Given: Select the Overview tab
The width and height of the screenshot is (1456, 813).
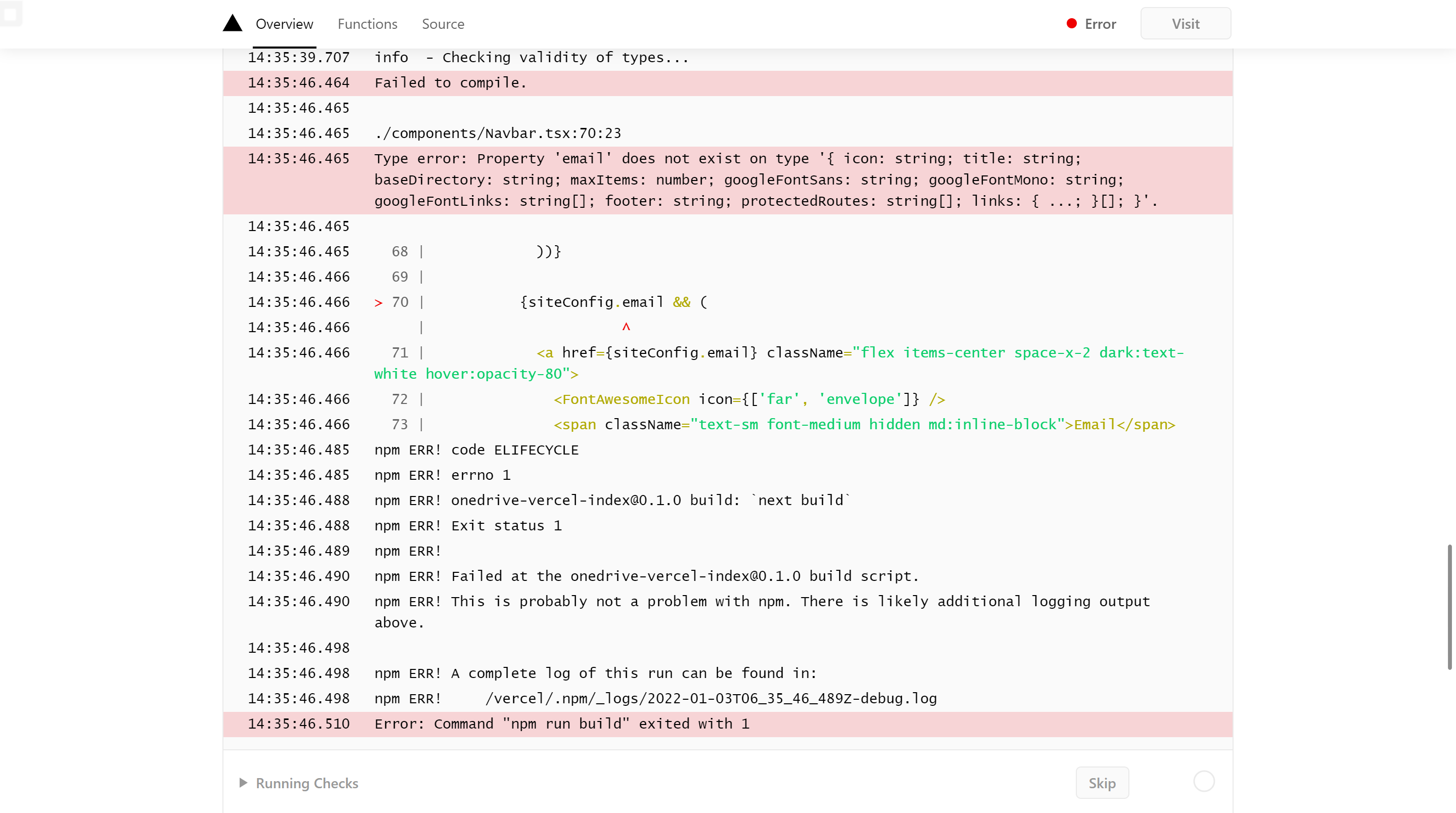Looking at the screenshot, I should [284, 24].
